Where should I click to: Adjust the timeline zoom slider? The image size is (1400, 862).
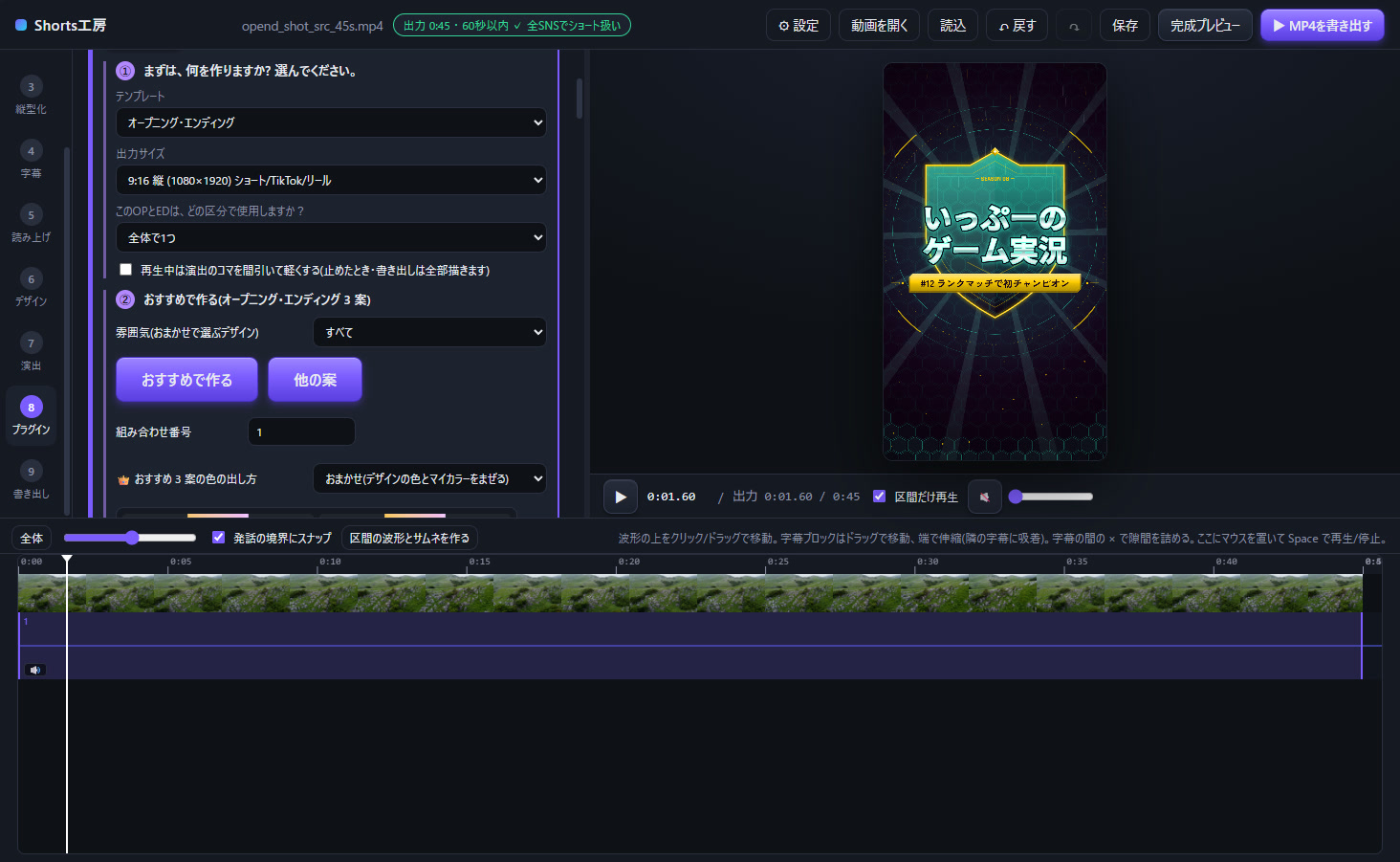coord(130,538)
